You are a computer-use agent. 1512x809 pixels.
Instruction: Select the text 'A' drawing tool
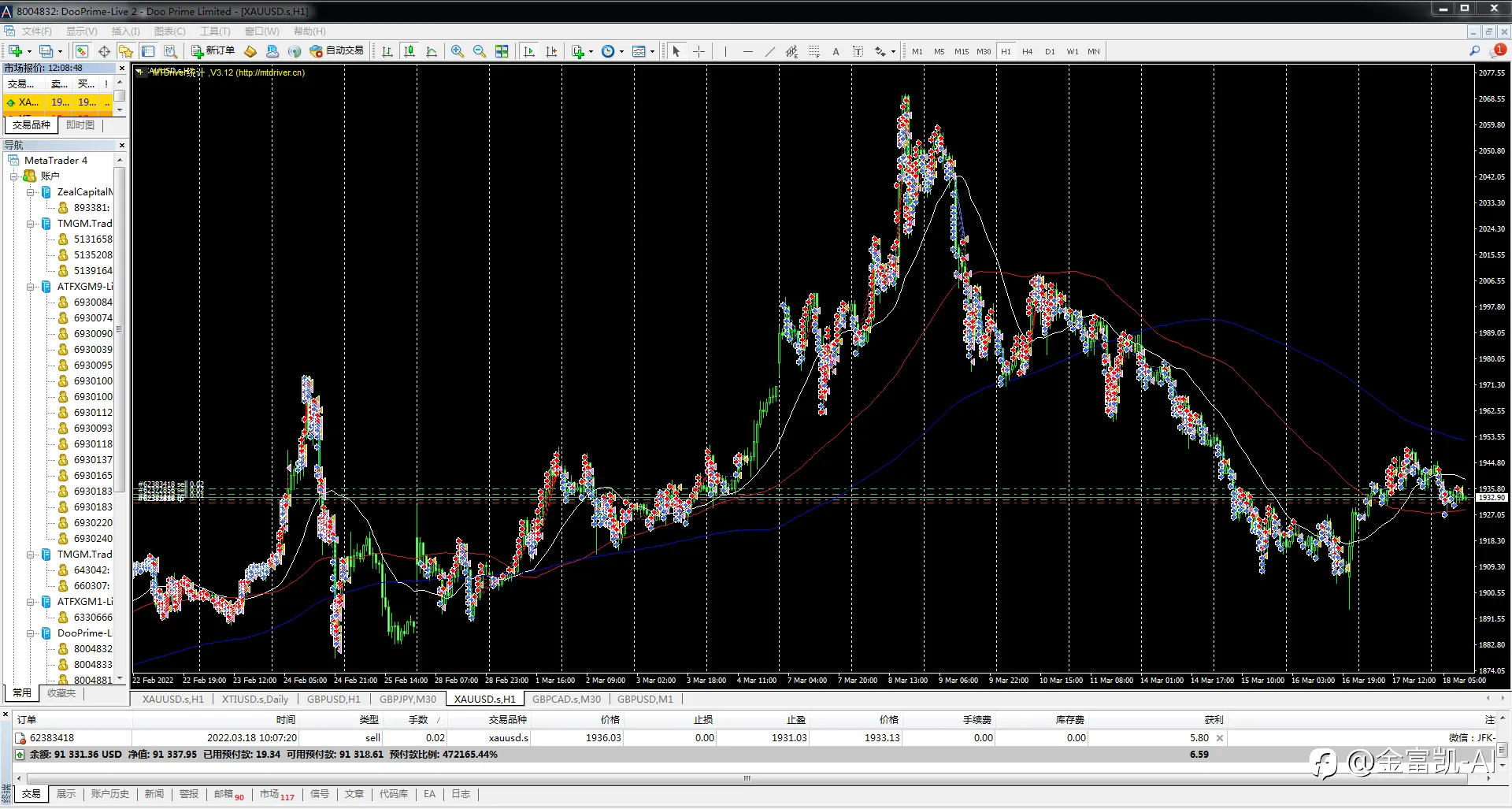836,51
